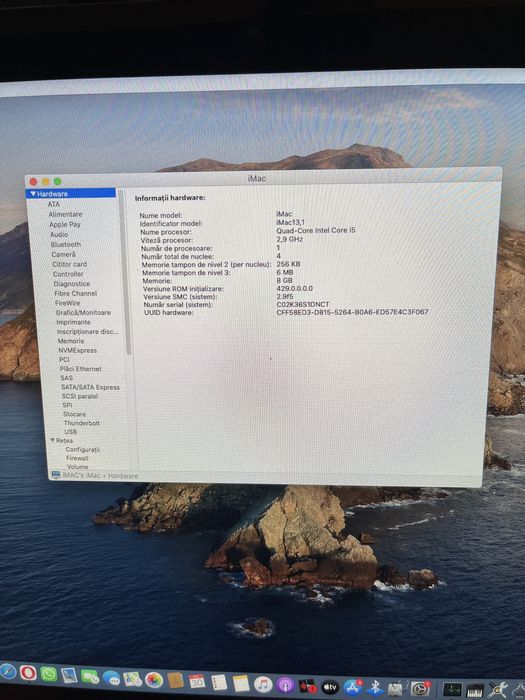
Task: Select PCI in the sidebar
Action: click(64, 359)
